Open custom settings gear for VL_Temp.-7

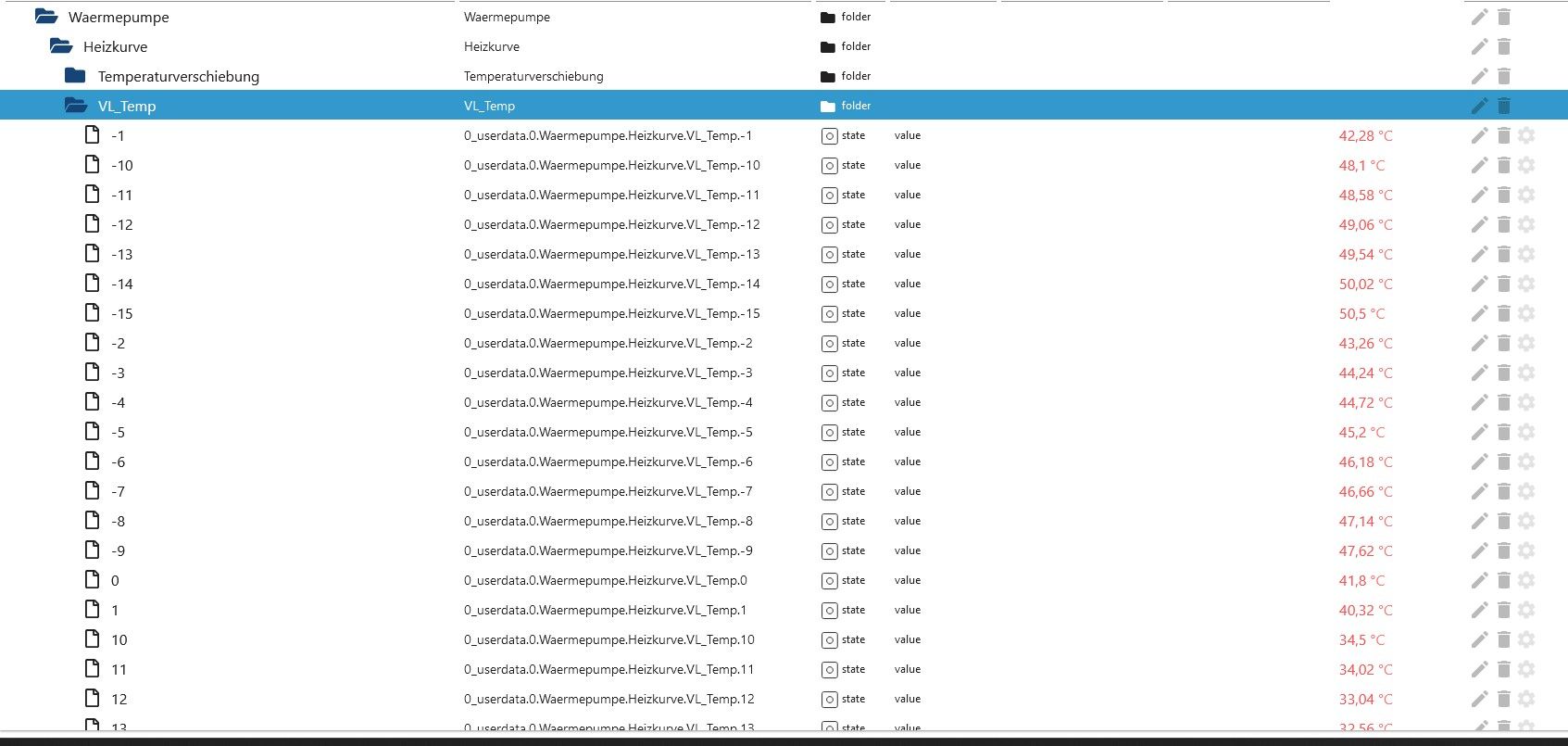[x=1526, y=491]
